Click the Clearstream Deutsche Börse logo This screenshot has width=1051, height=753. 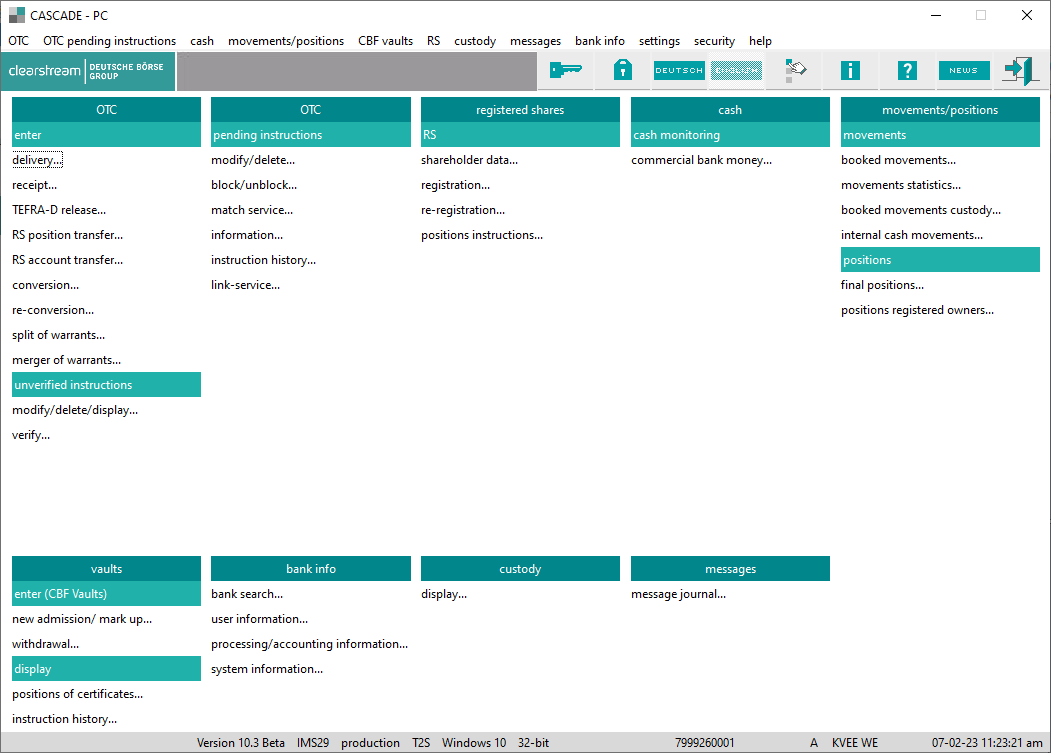coord(89,71)
